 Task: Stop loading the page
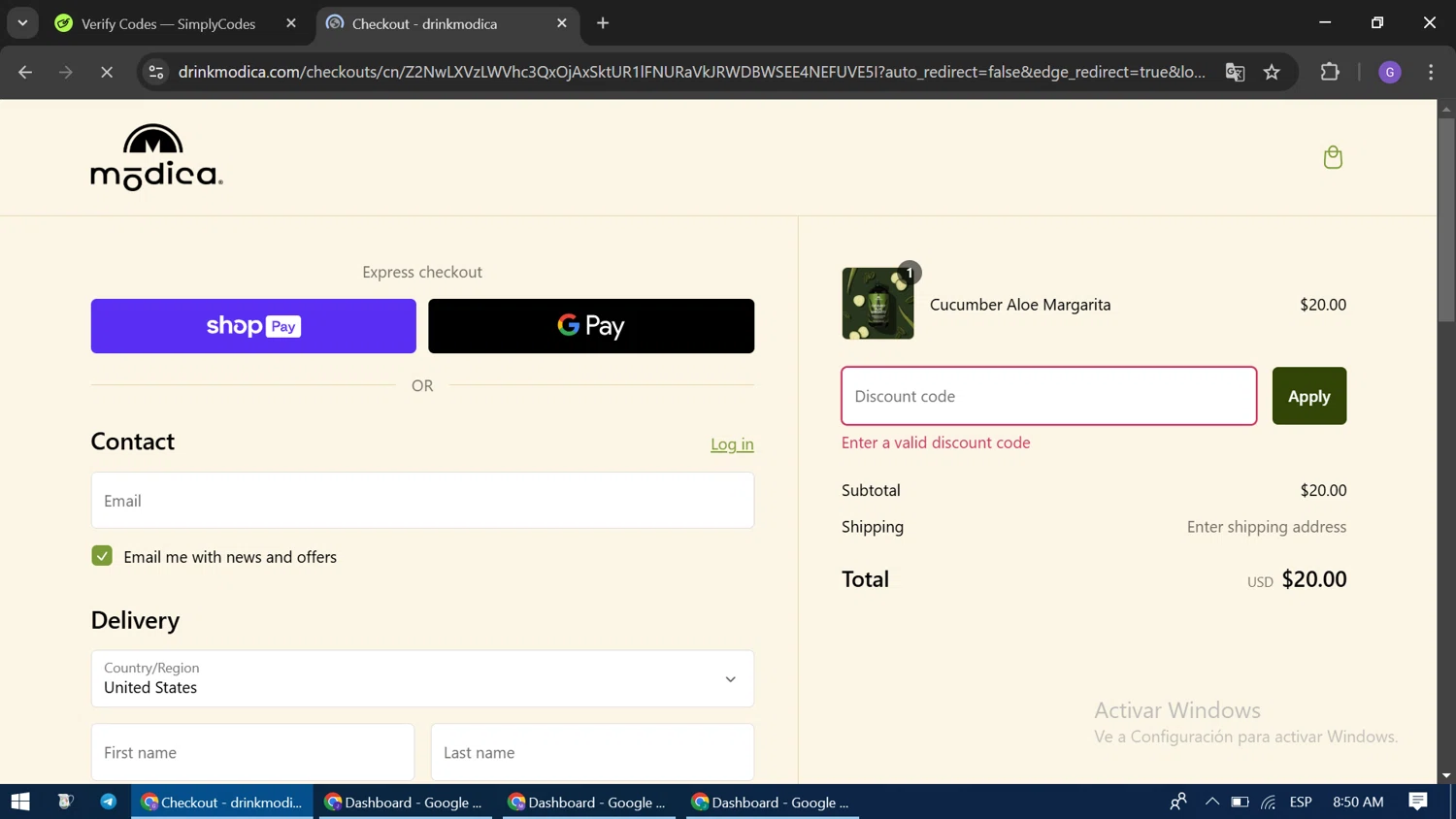[107, 72]
